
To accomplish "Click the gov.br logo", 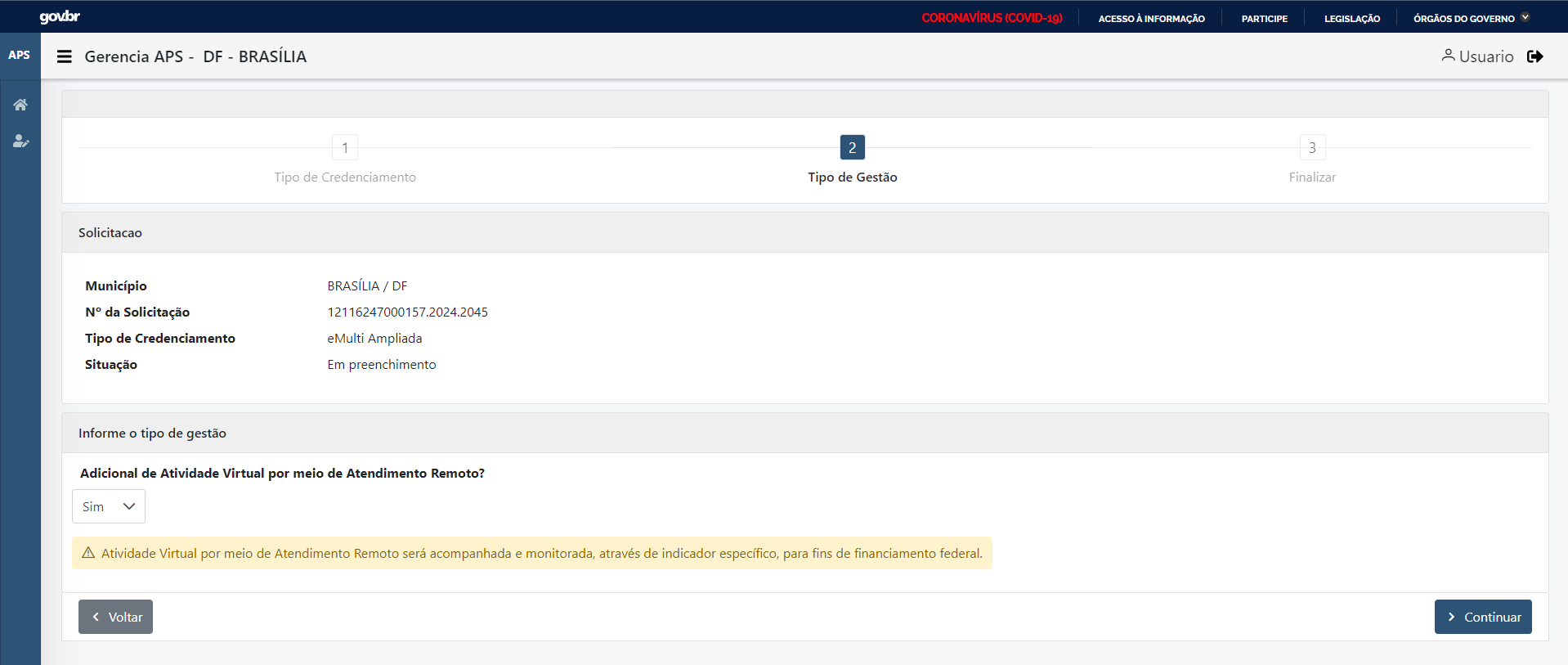I will [x=60, y=17].
